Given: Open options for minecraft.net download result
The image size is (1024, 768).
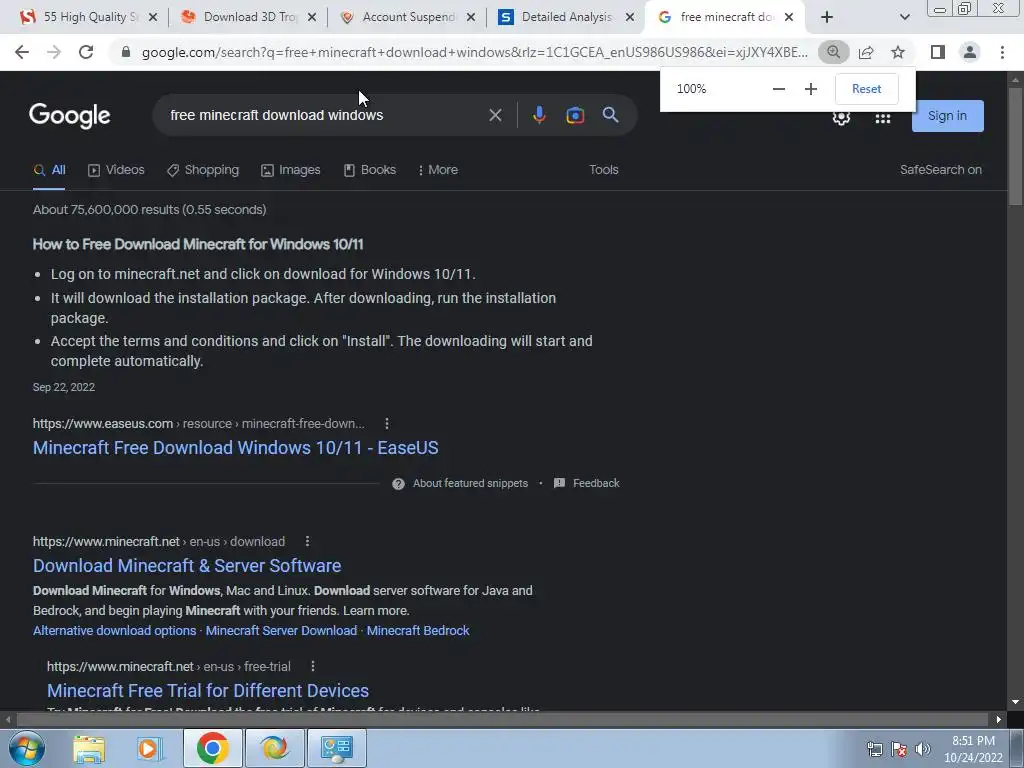Looking at the screenshot, I should pyautogui.click(x=307, y=541).
